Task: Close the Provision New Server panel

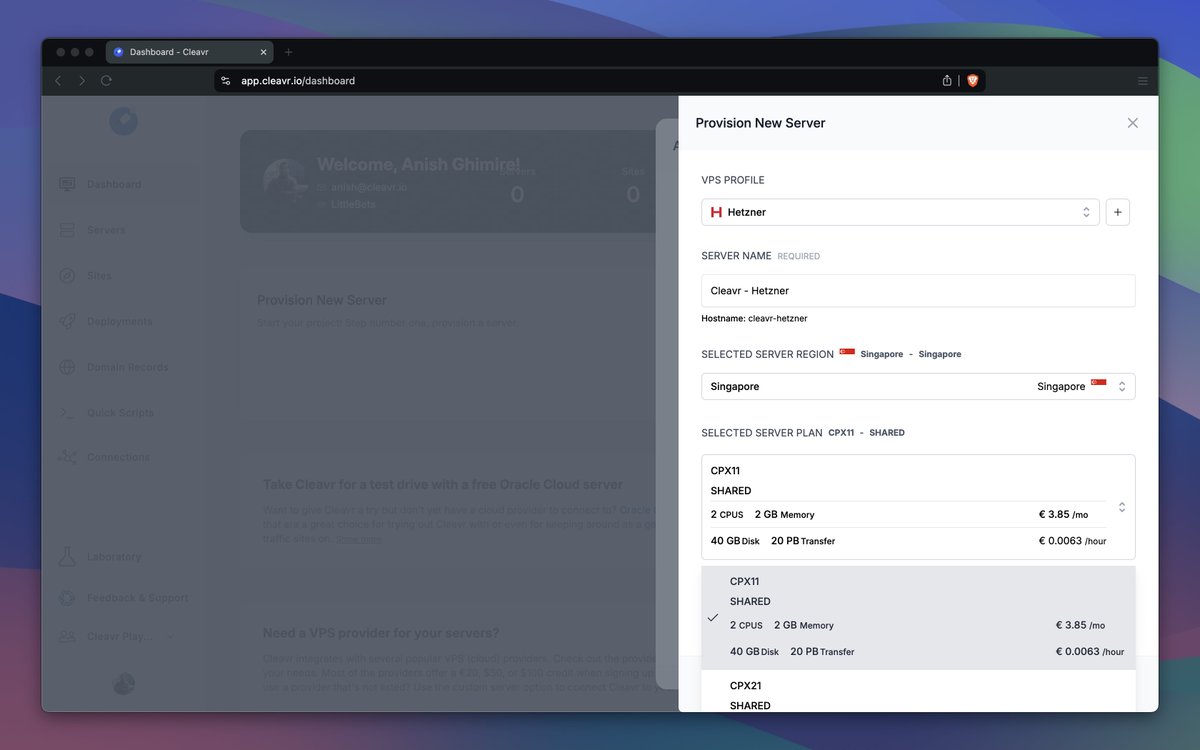Action: [1133, 123]
